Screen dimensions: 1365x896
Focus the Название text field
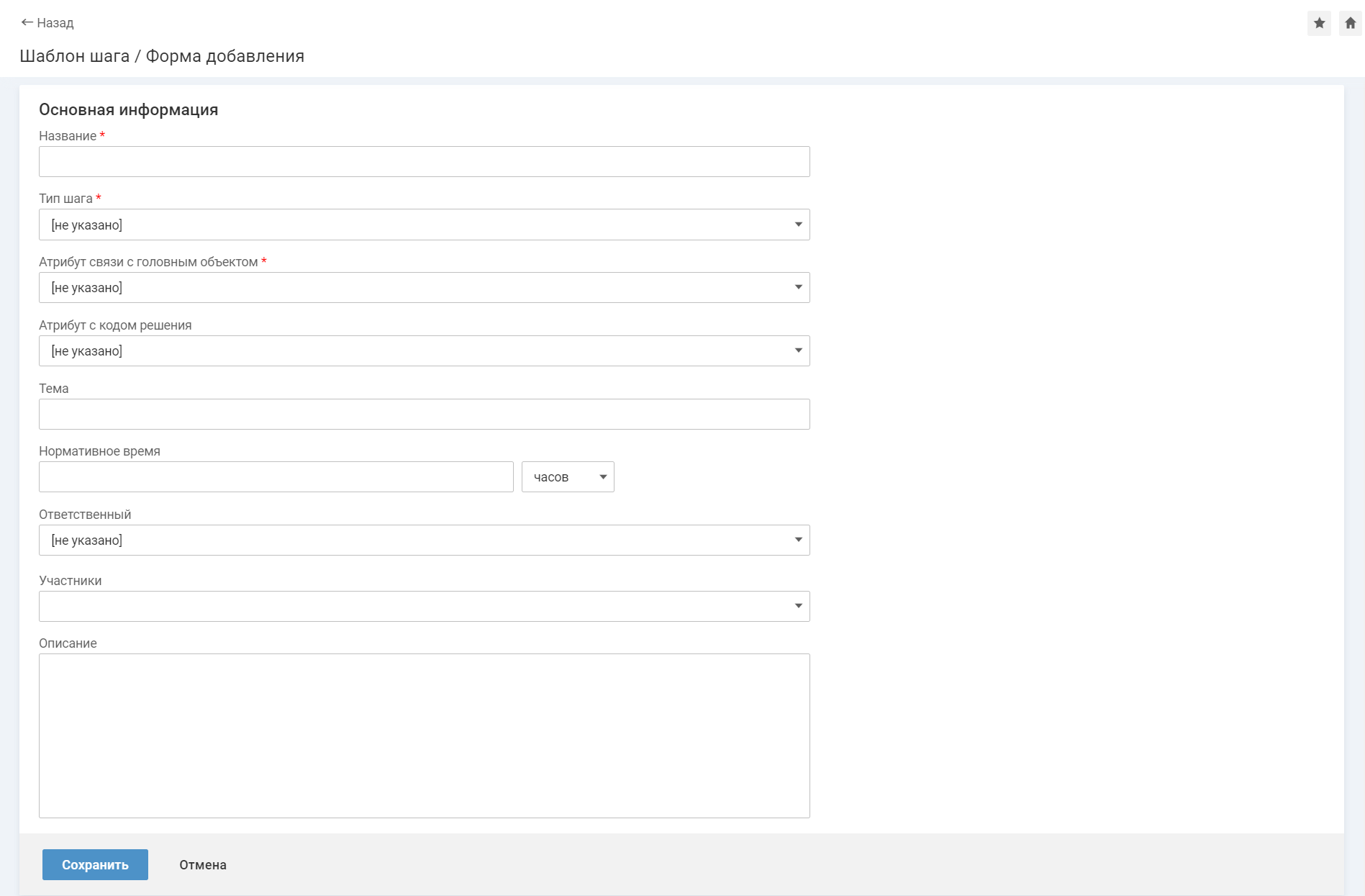(x=424, y=162)
